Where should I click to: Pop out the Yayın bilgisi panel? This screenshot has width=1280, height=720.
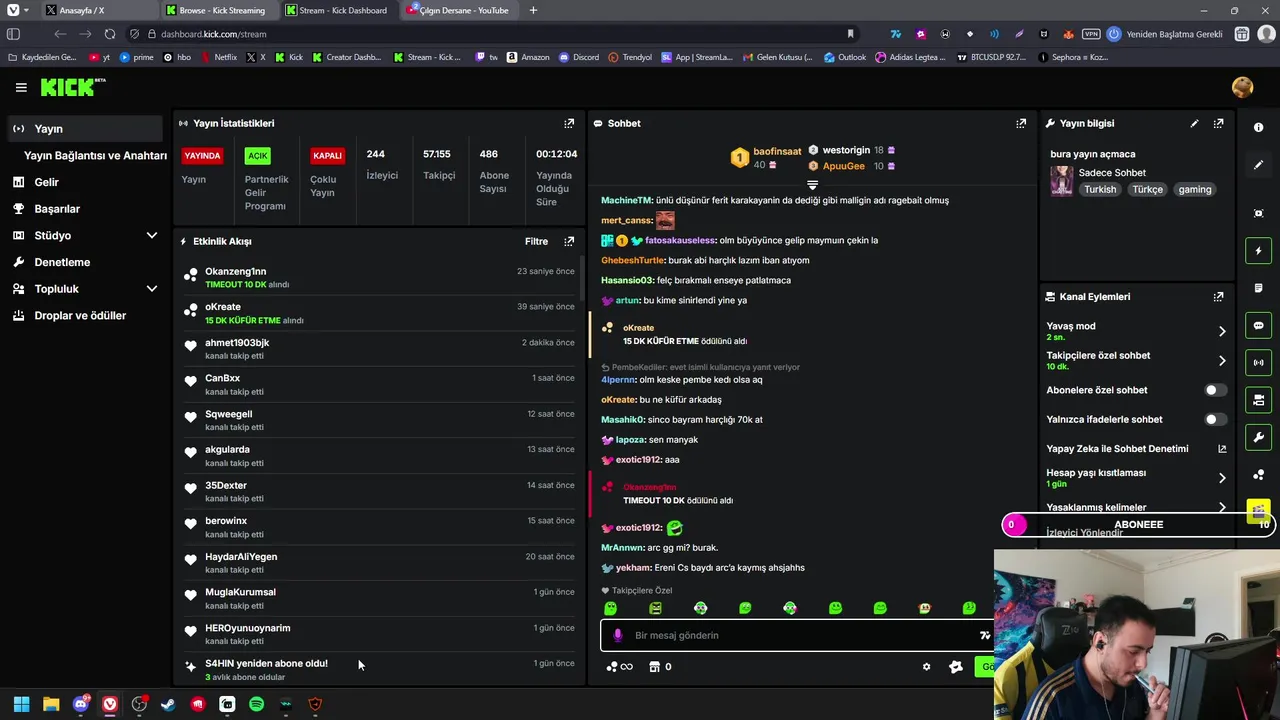pos(1218,123)
